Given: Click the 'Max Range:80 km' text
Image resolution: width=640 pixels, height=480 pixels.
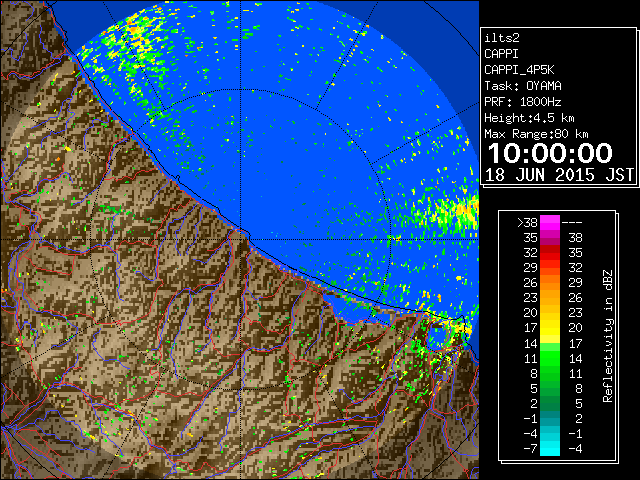Looking at the screenshot, I should click(x=536, y=134).
